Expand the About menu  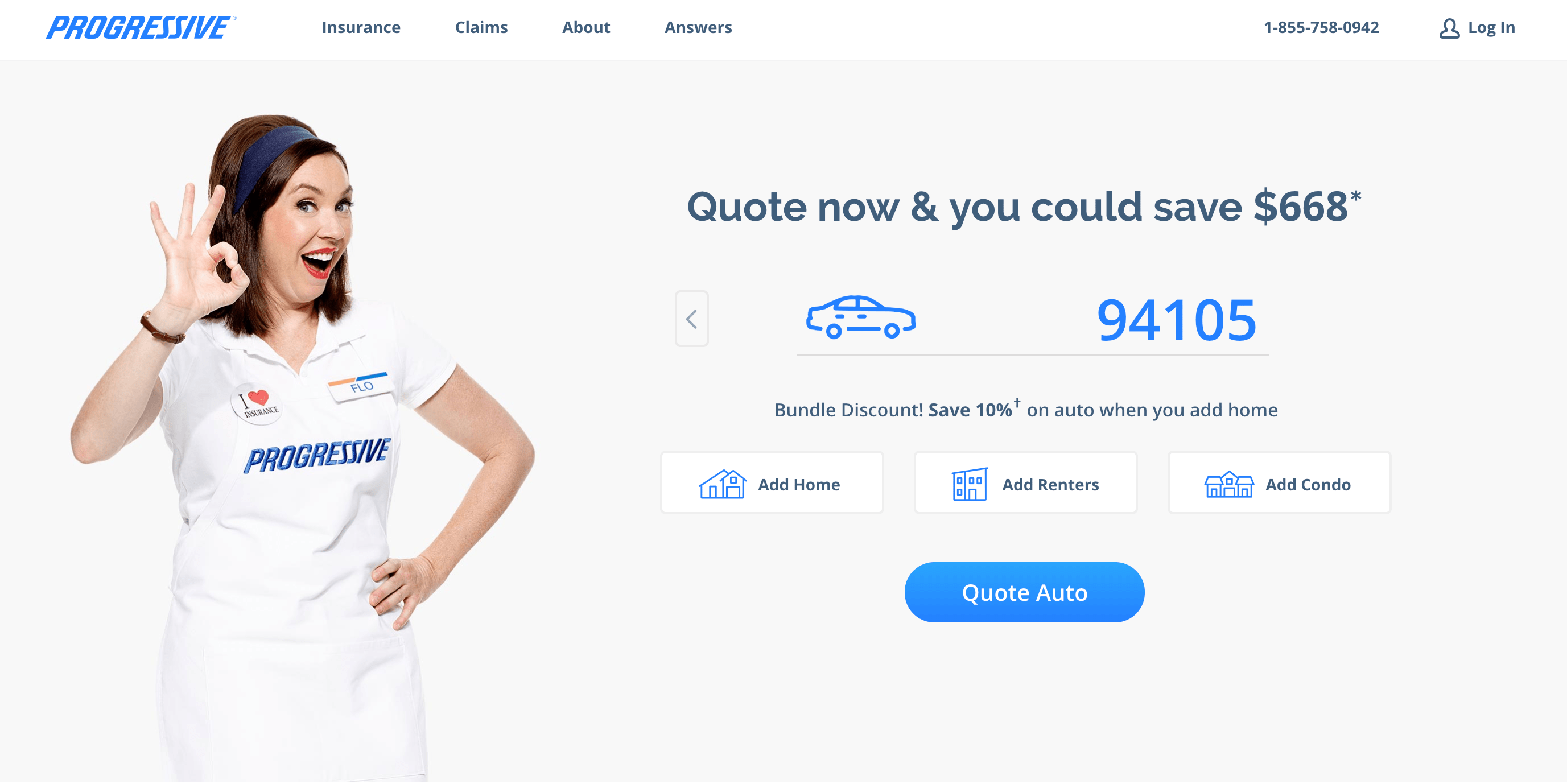tap(586, 27)
